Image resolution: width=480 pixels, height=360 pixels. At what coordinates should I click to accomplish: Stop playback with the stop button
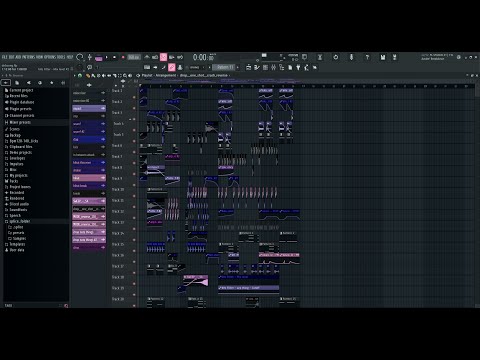[114, 57]
